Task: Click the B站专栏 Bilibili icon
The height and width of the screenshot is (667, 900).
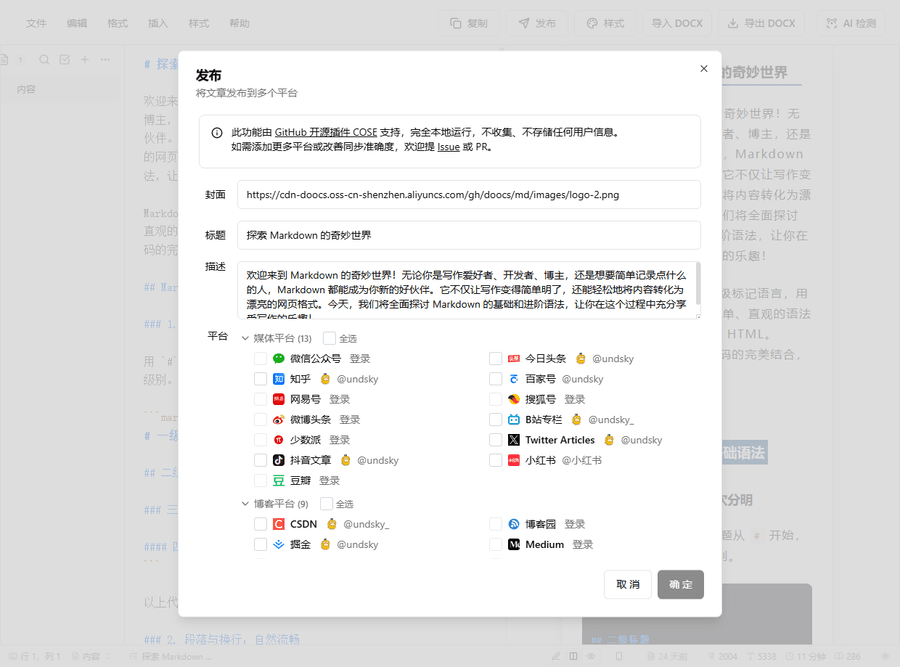Action: [x=514, y=420]
